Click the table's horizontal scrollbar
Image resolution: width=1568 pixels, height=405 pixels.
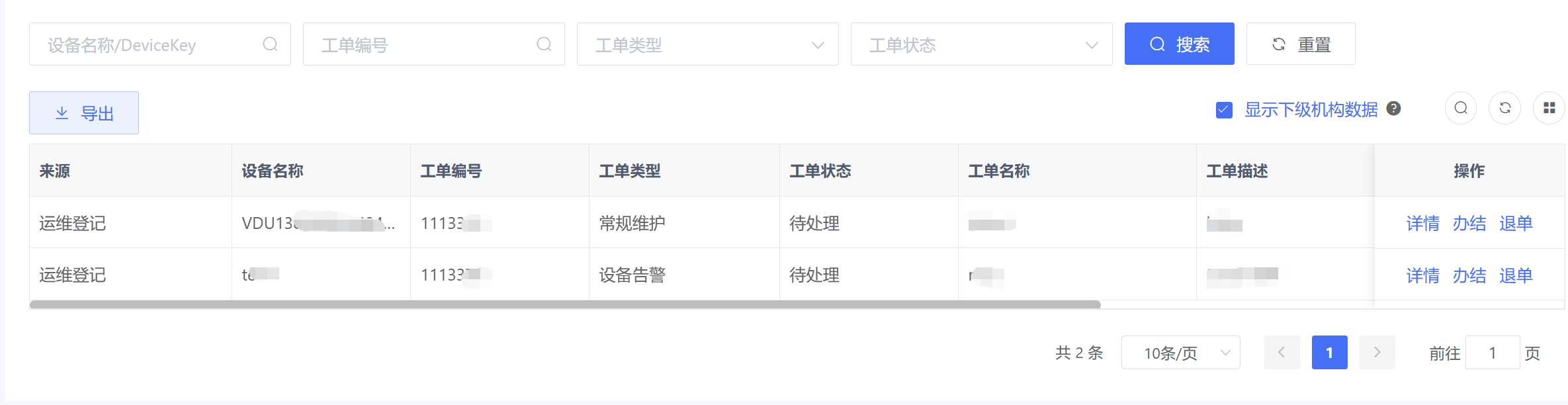565,304
